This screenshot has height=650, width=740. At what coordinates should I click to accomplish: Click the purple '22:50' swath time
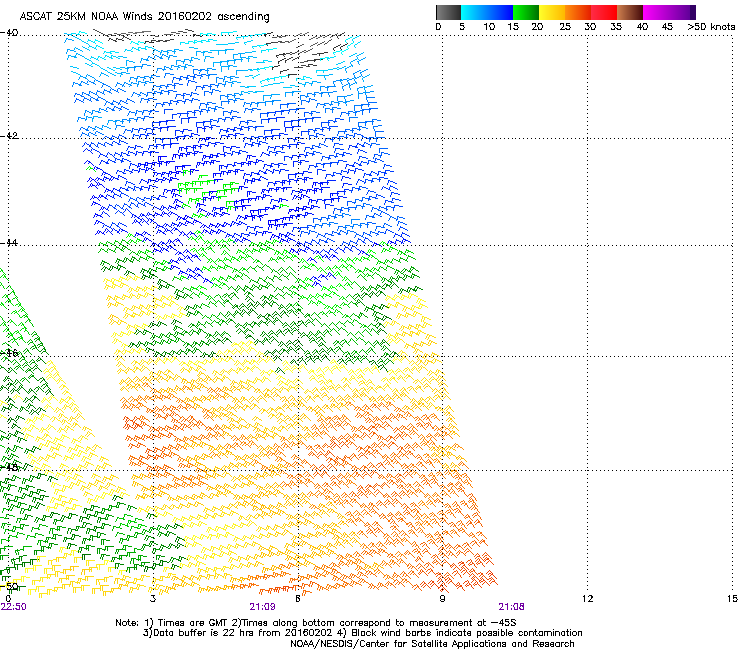pos(13,607)
